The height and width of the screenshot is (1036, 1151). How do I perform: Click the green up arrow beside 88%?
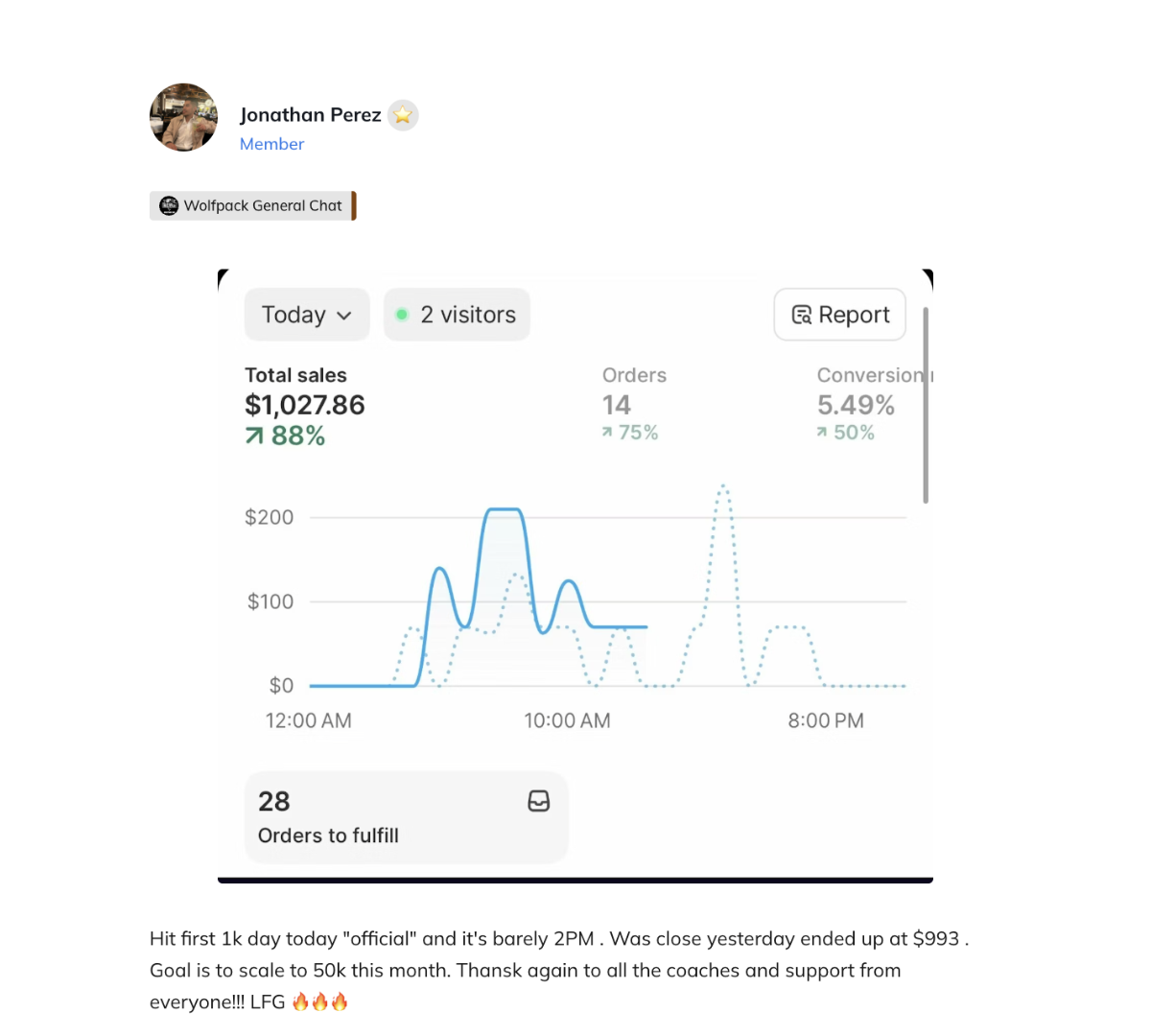[254, 436]
